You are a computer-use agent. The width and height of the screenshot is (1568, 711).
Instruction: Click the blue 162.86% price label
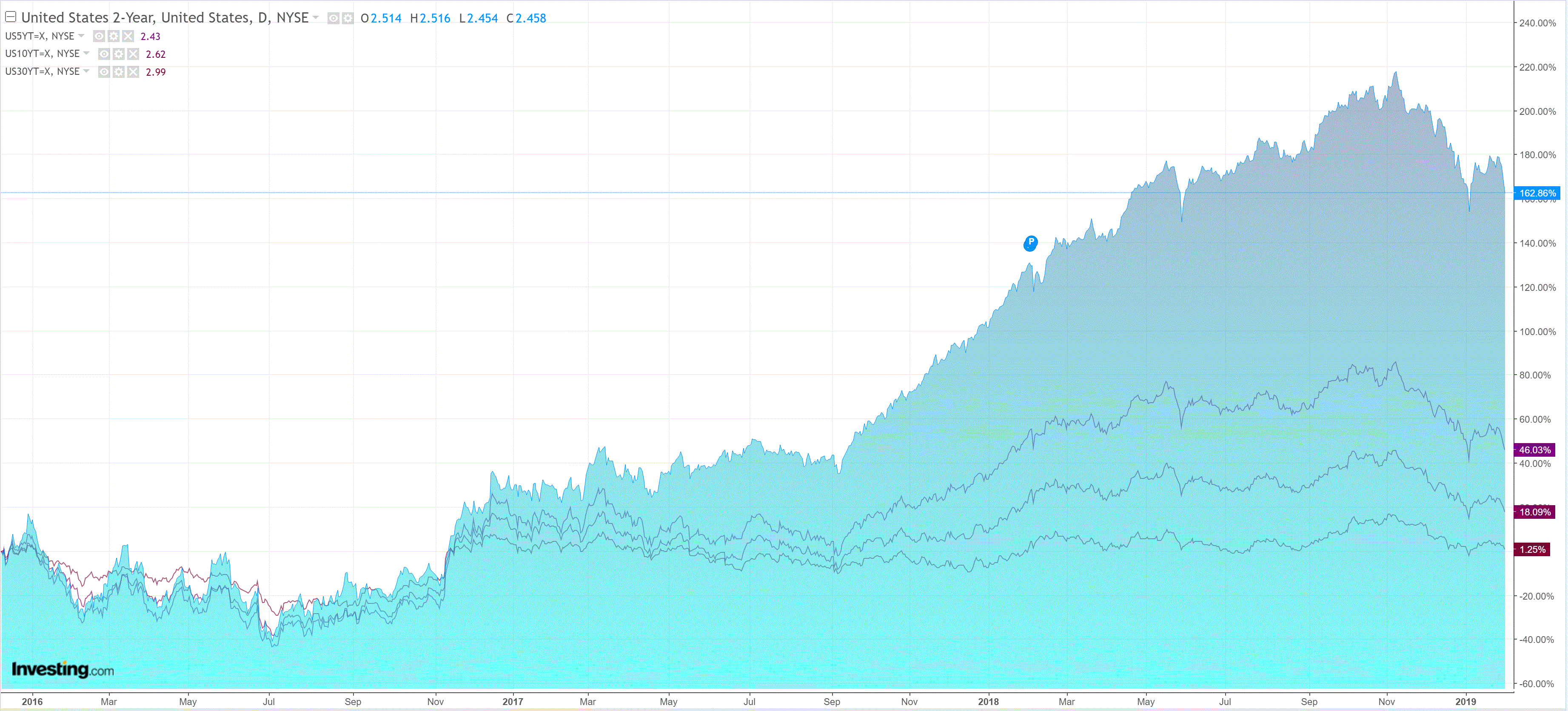[x=1537, y=193]
